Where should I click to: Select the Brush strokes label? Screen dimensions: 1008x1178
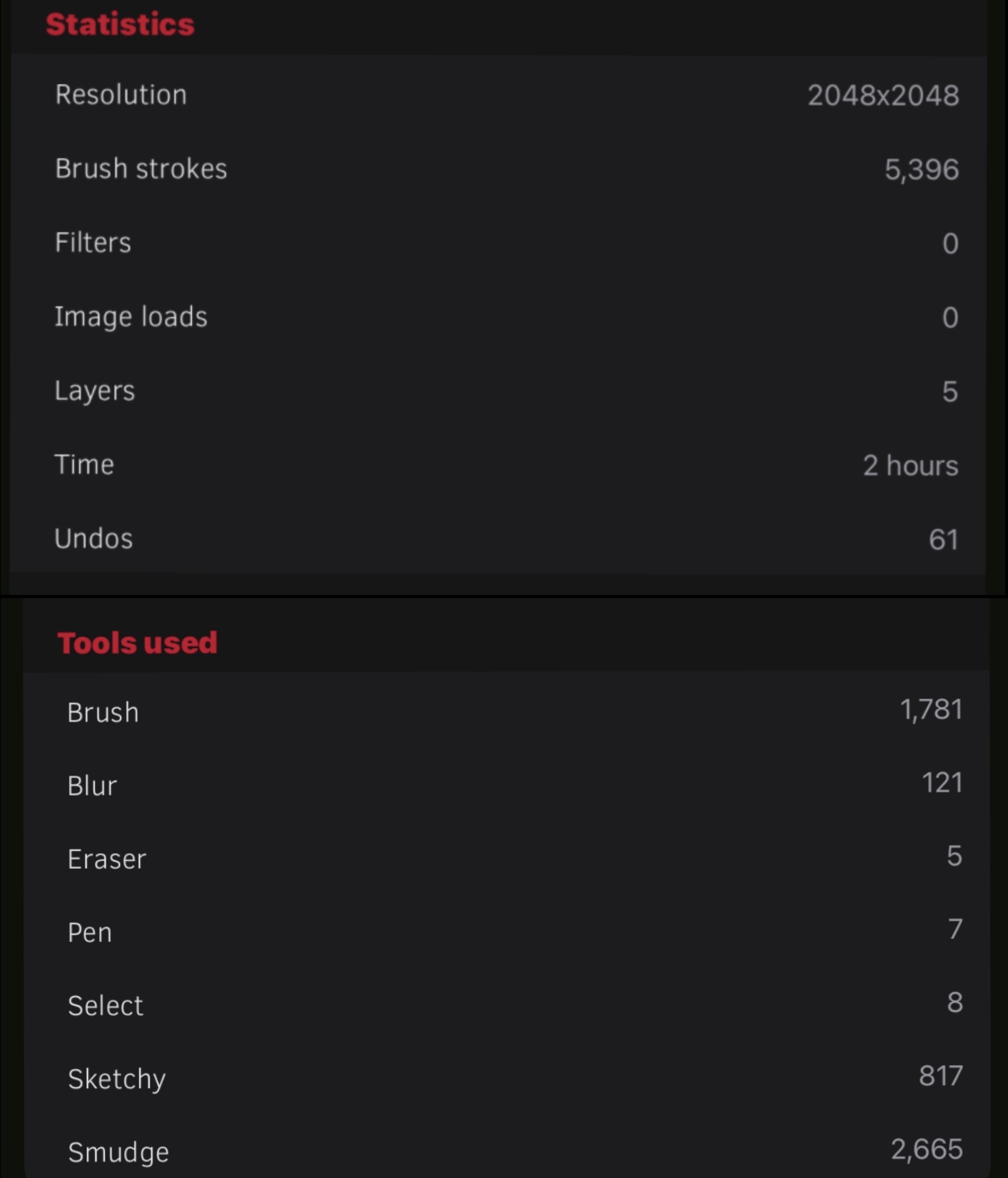pyautogui.click(x=141, y=169)
